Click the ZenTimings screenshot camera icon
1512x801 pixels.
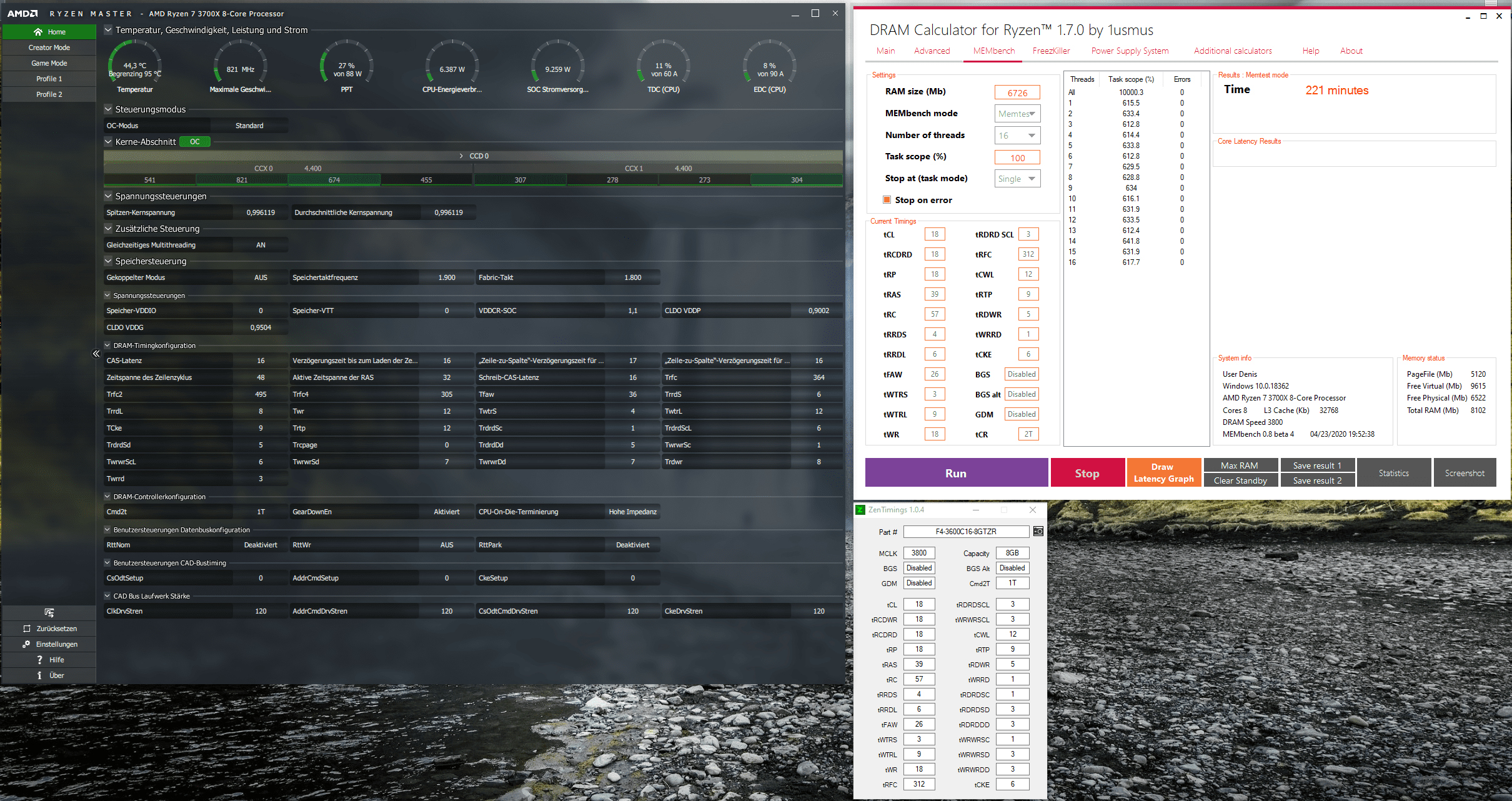click(1038, 531)
